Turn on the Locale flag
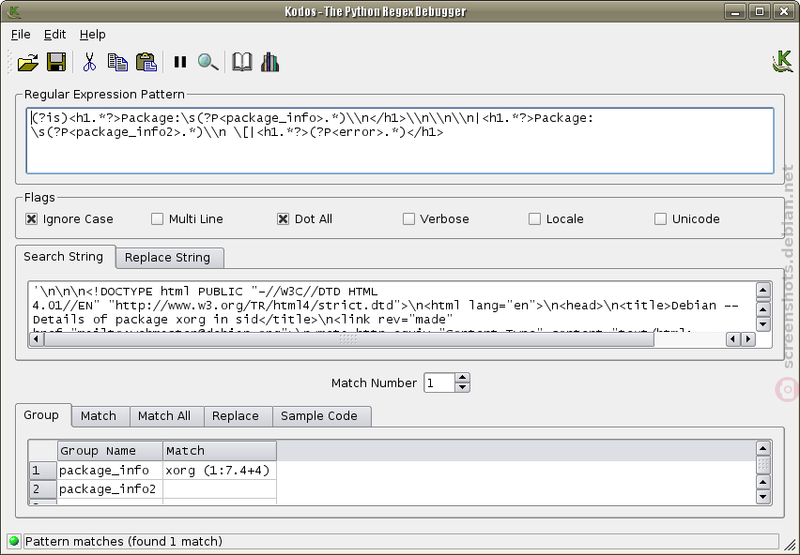This screenshot has height=555, width=800. [535, 219]
